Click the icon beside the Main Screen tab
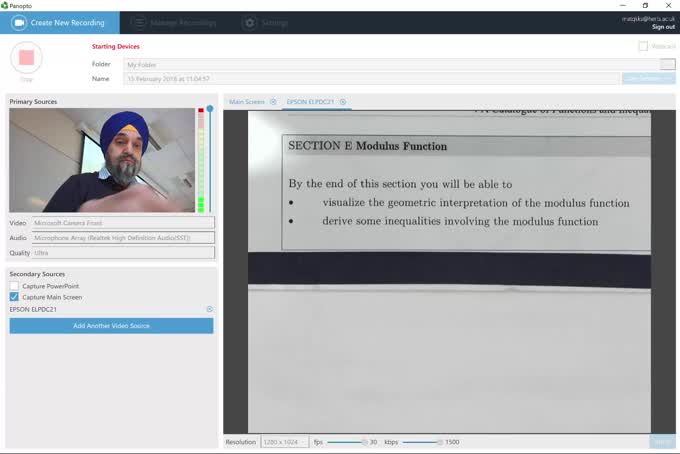The width and height of the screenshot is (680, 454). click(273, 102)
